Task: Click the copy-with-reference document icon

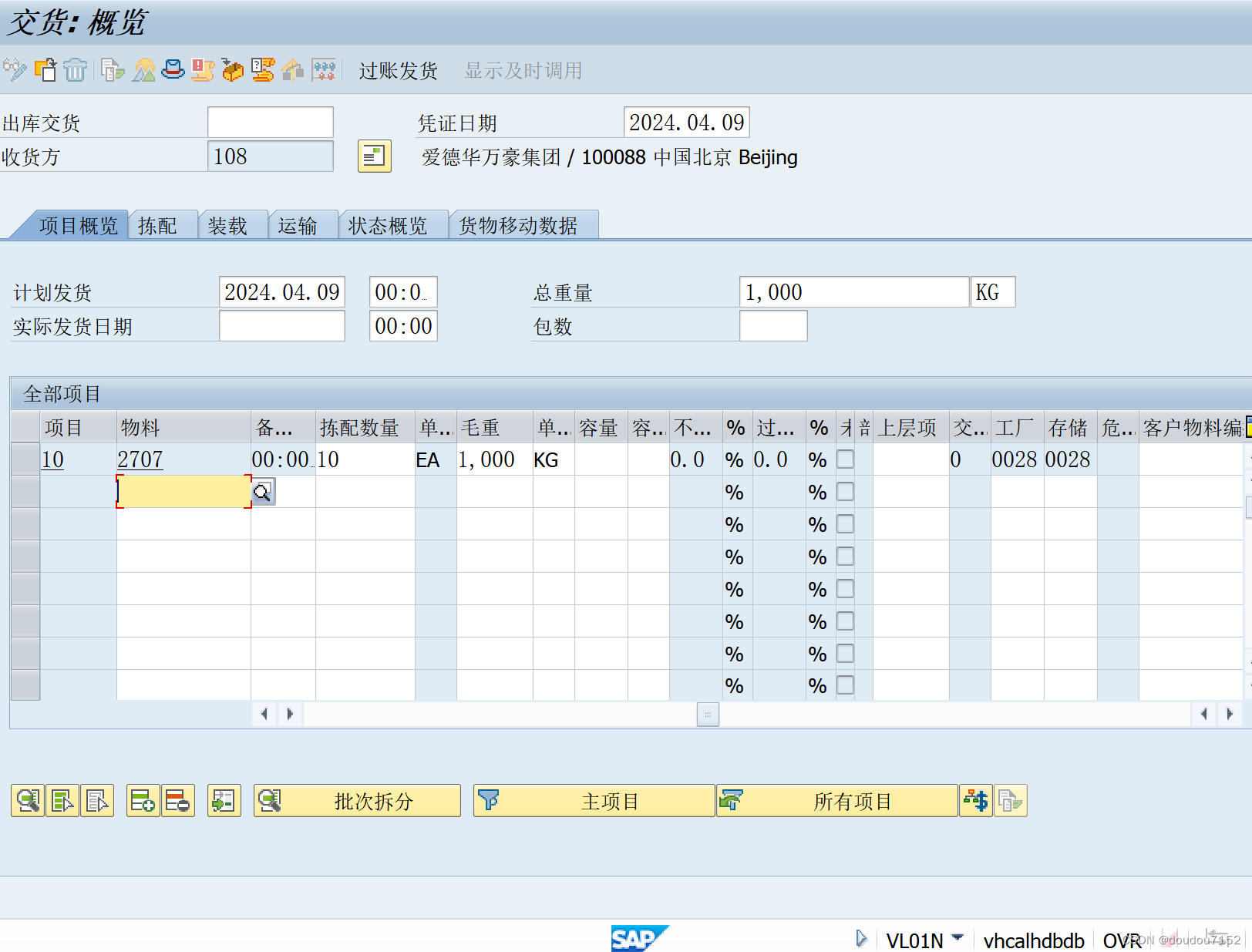Action: 112,70
